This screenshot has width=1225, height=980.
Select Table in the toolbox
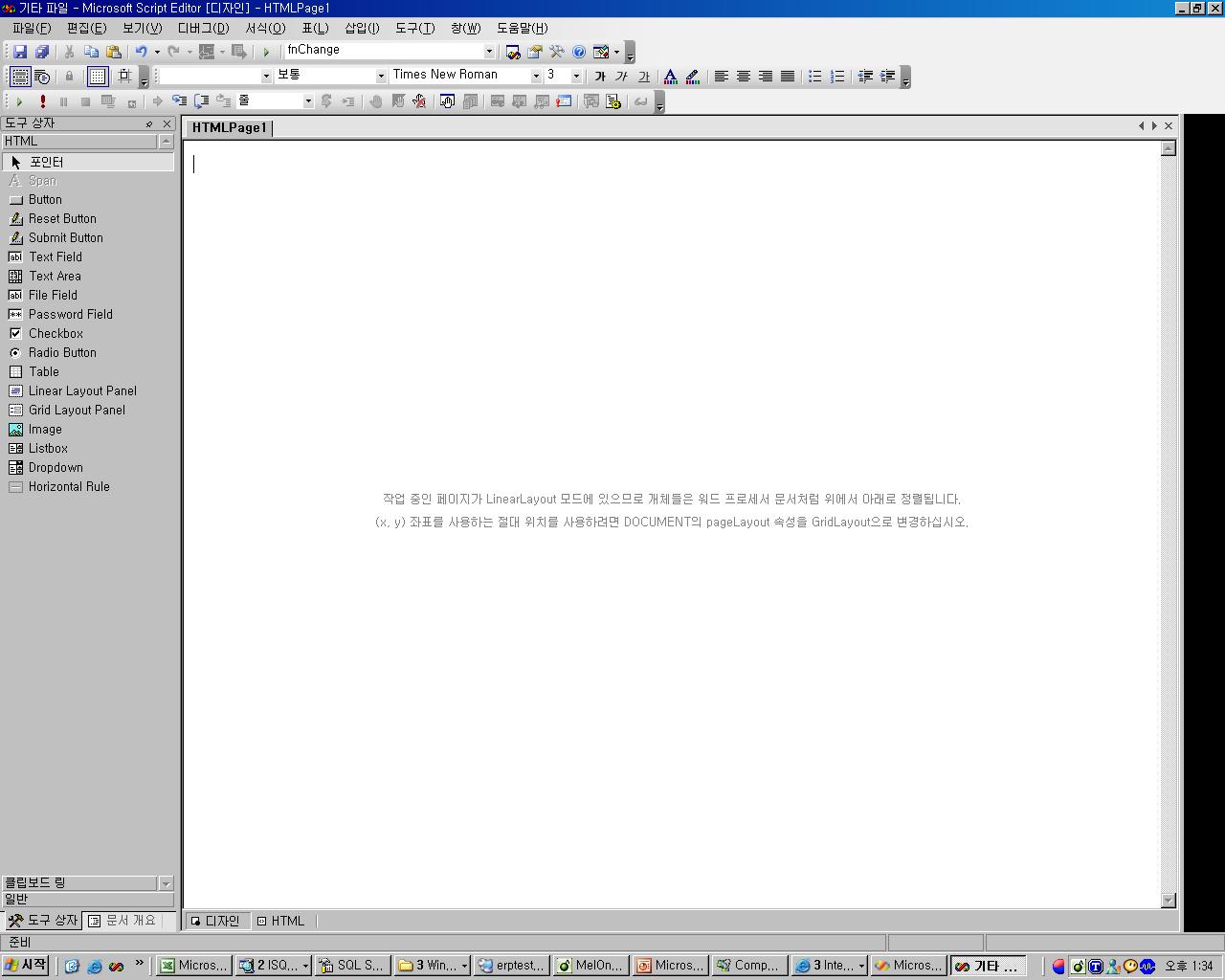click(x=88, y=372)
